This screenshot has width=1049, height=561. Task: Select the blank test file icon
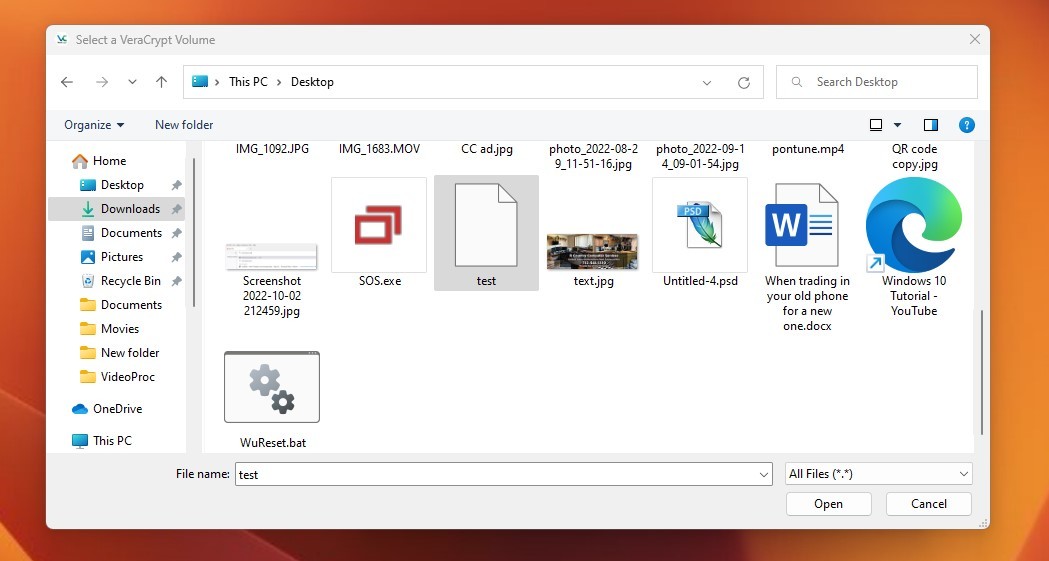click(x=486, y=225)
